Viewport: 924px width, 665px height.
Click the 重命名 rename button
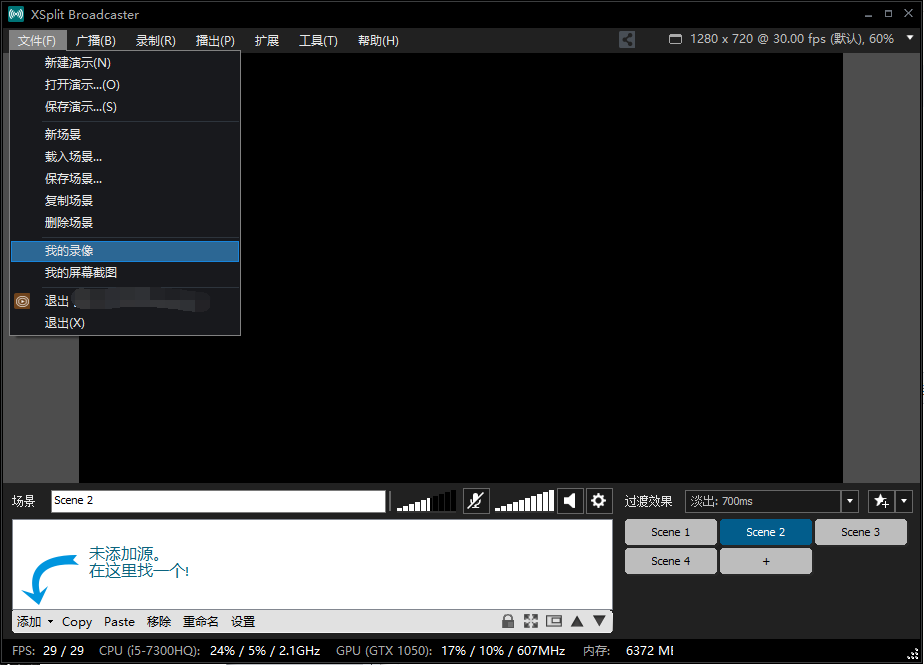pos(200,621)
